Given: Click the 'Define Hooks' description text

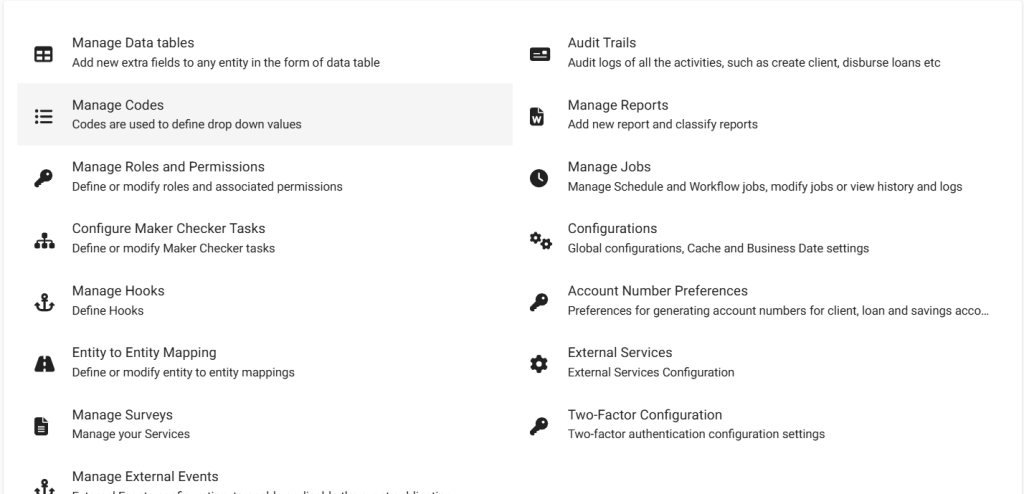Looking at the screenshot, I should (108, 310).
